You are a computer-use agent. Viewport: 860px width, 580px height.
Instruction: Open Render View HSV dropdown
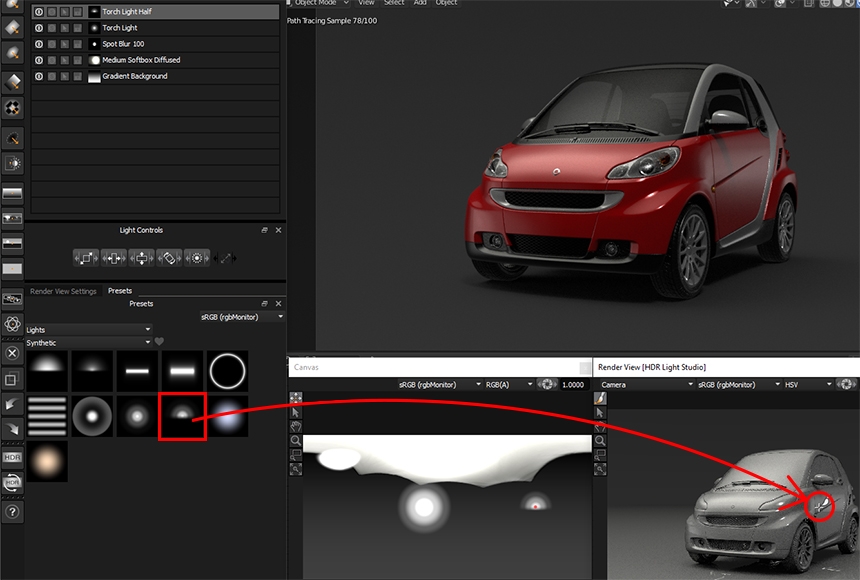[x=808, y=385]
